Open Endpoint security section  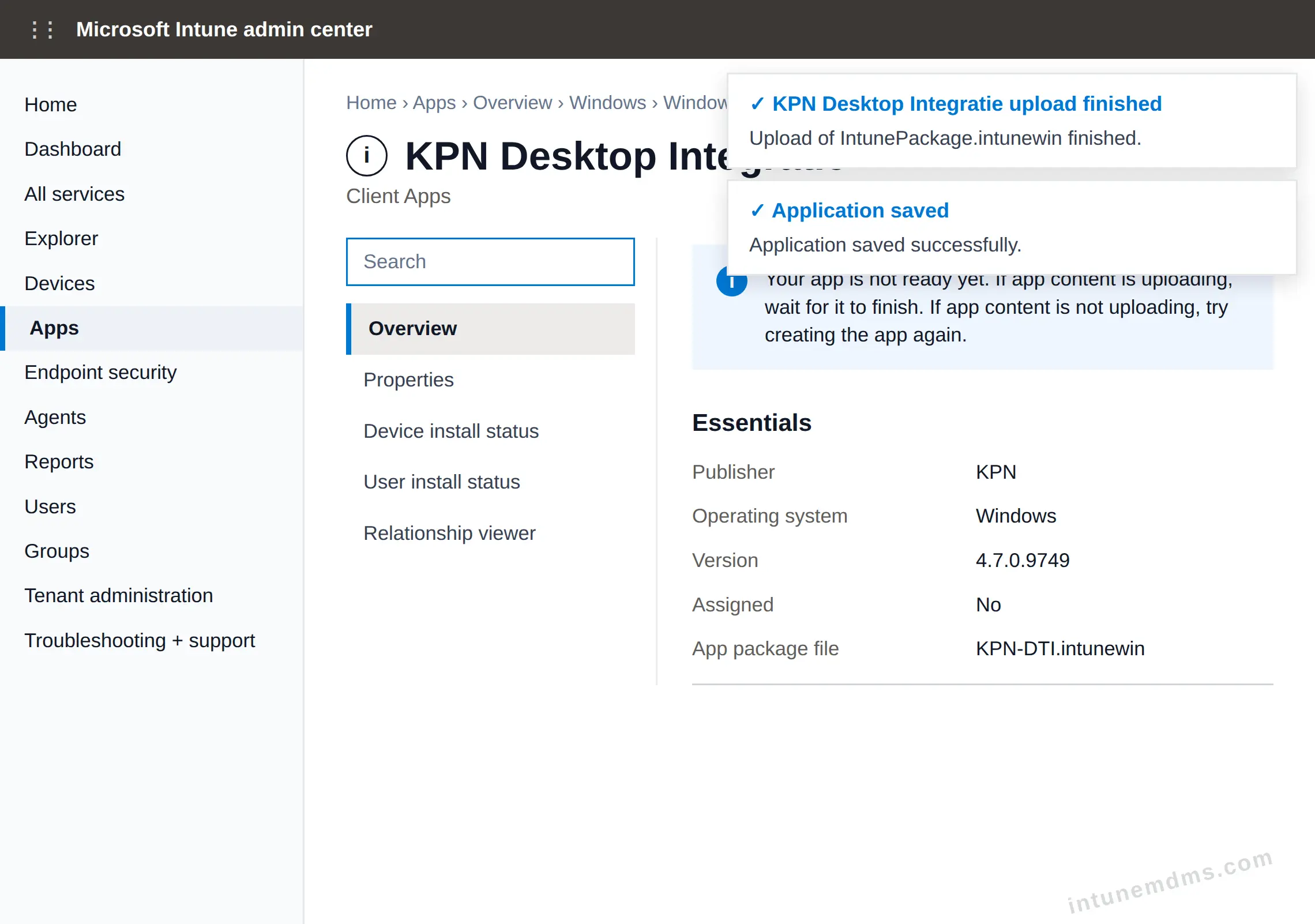[152, 373]
